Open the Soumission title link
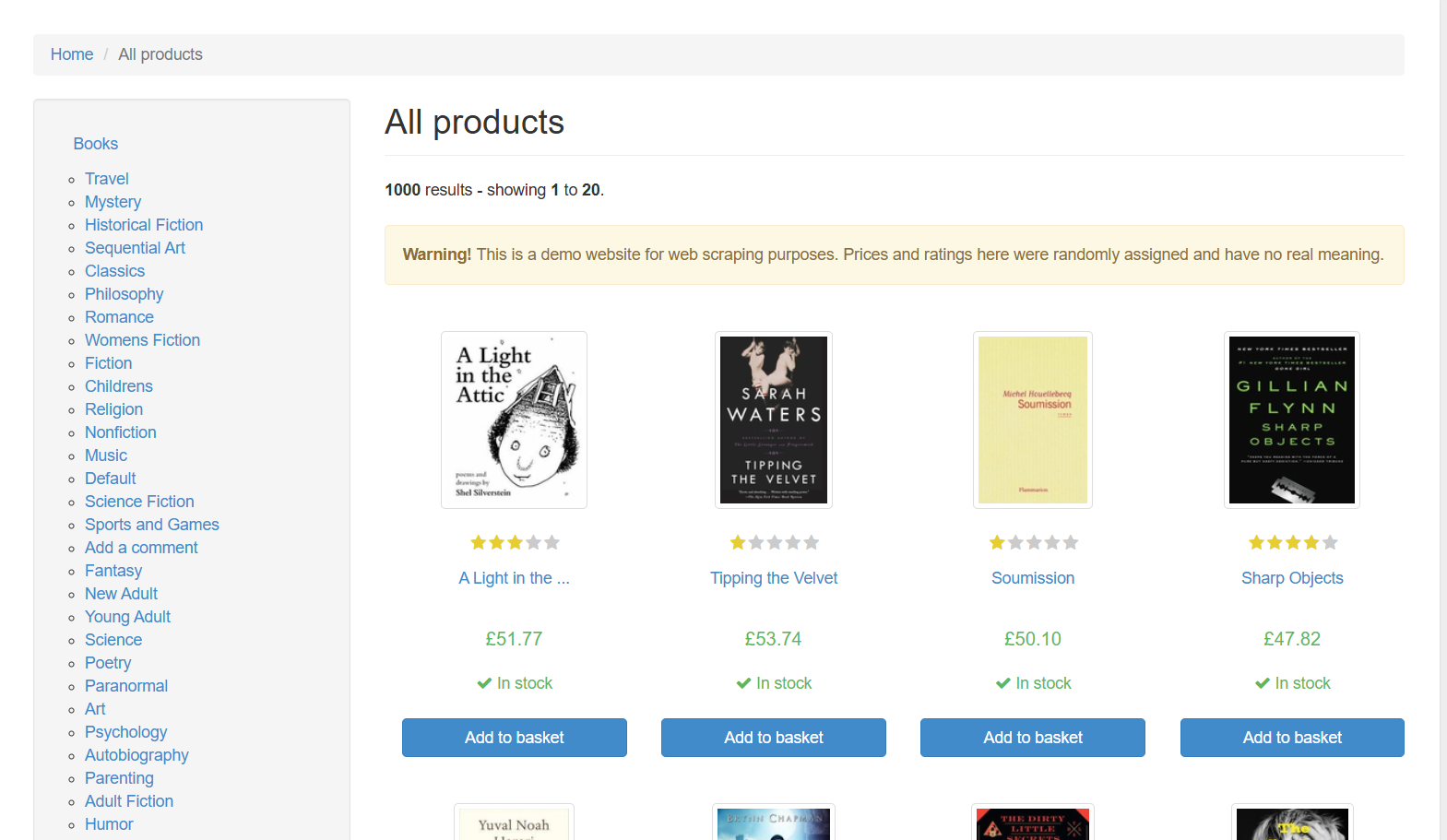The height and width of the screenshot is (840, 1447). click(1033, 578)
